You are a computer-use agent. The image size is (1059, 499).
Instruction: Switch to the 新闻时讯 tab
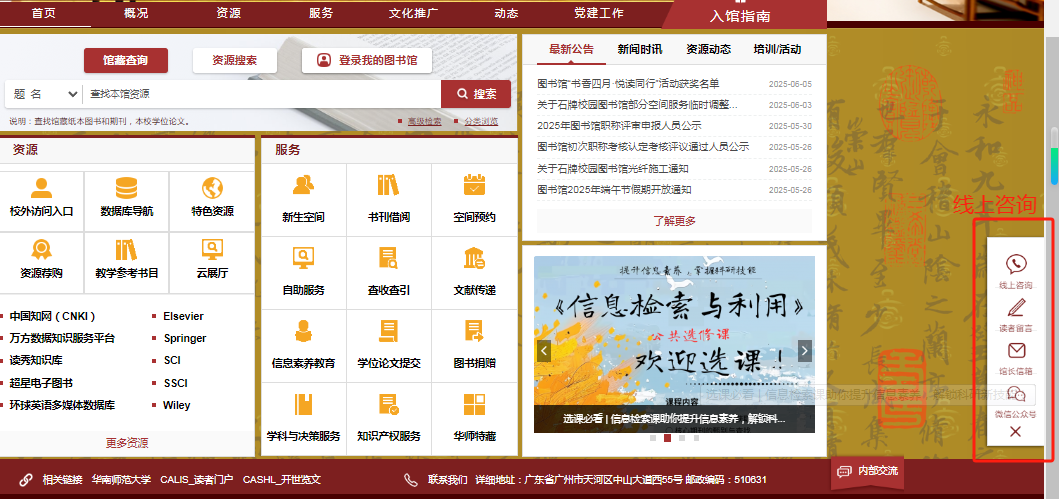click(639, 49)
